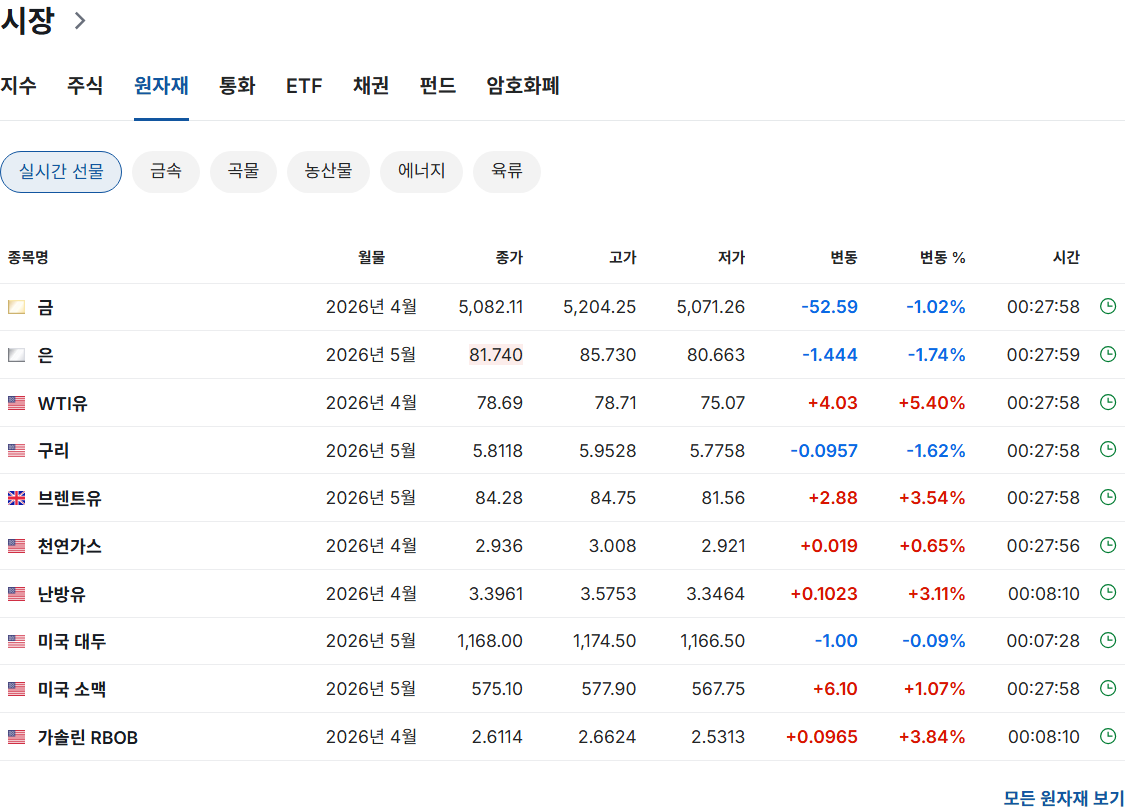Select the 에너지 filter chip
This screenshot has height=811, width=1125.
click(x=421, y=172)
